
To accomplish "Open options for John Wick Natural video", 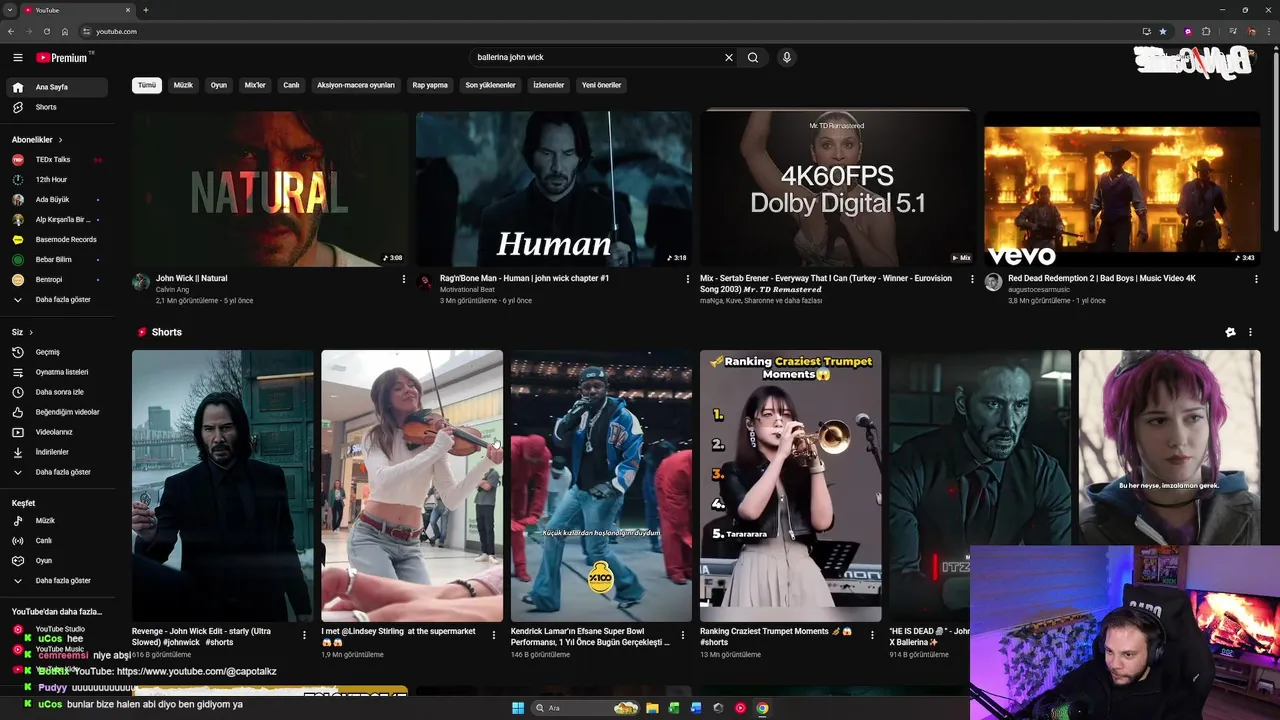I will [x=404, y=279].
